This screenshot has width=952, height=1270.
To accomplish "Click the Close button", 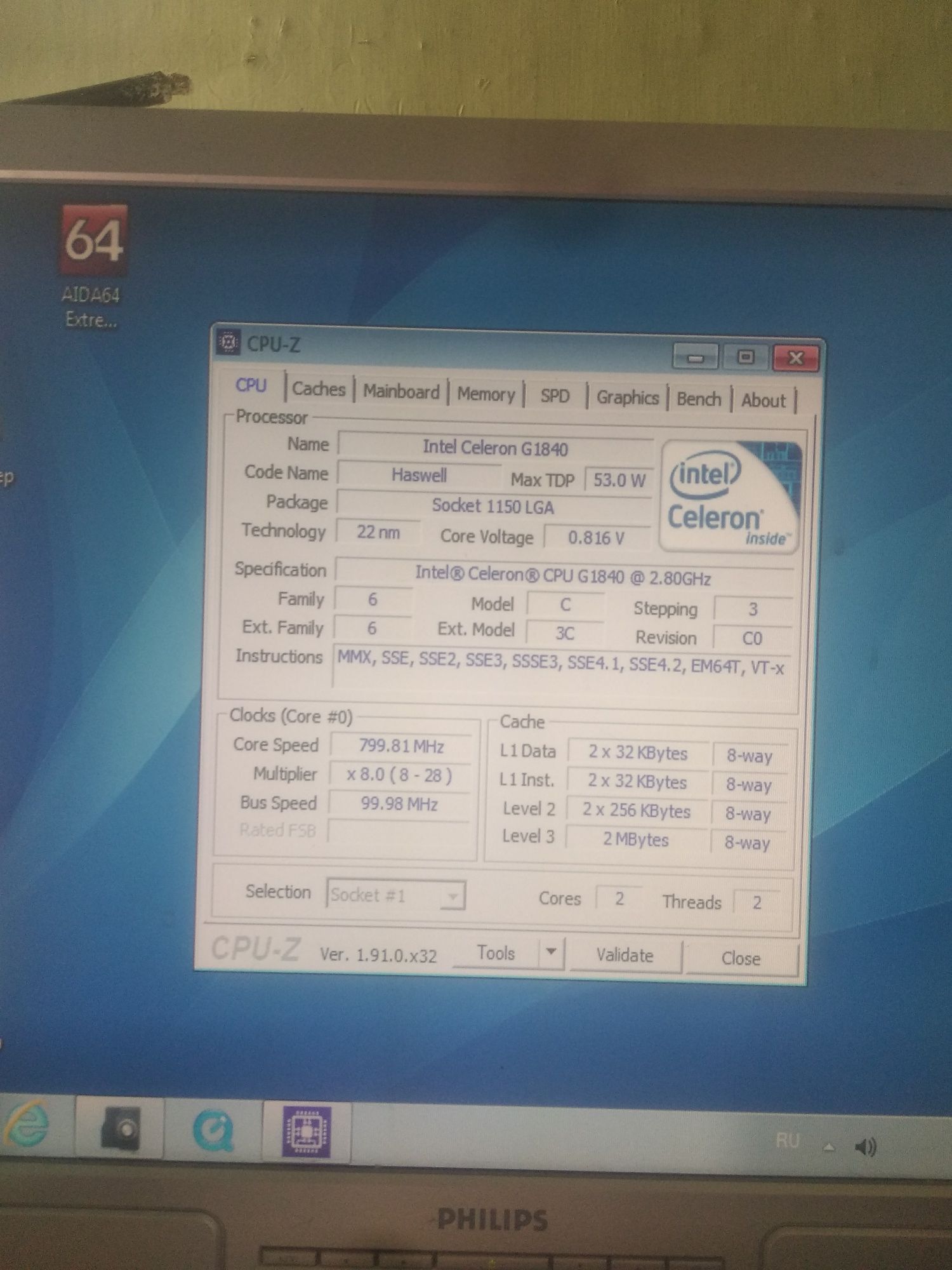I will tap(741, 958).
